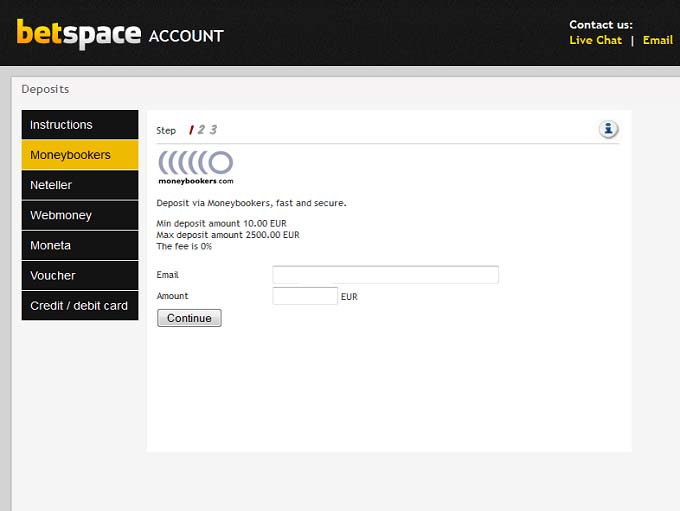Open the Instructions sidebar item
This screenshot has height=511, width=680.
coord(80,125)
